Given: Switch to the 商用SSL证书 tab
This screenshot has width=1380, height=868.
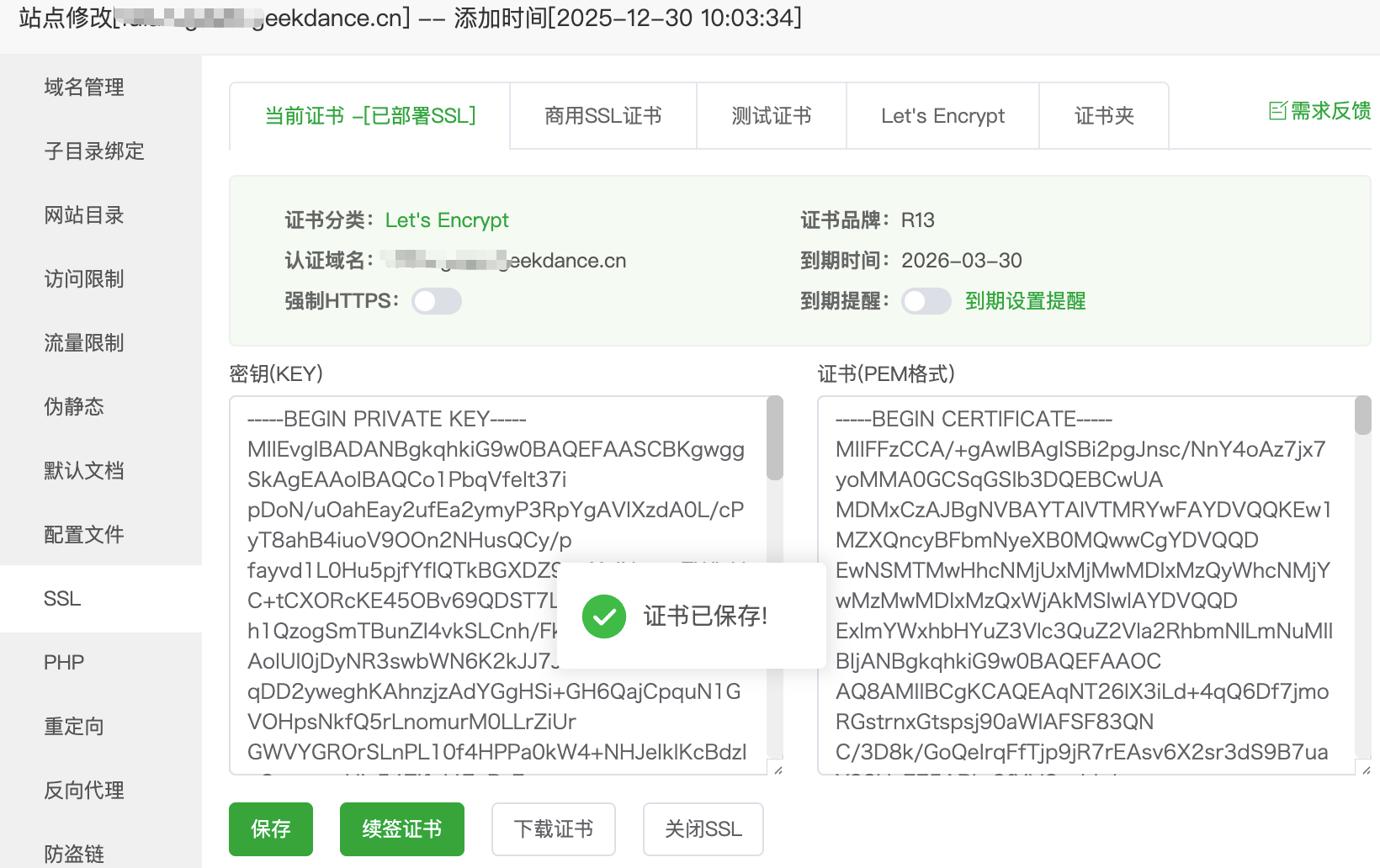Looking at the screenshot, I should (602, 115).
